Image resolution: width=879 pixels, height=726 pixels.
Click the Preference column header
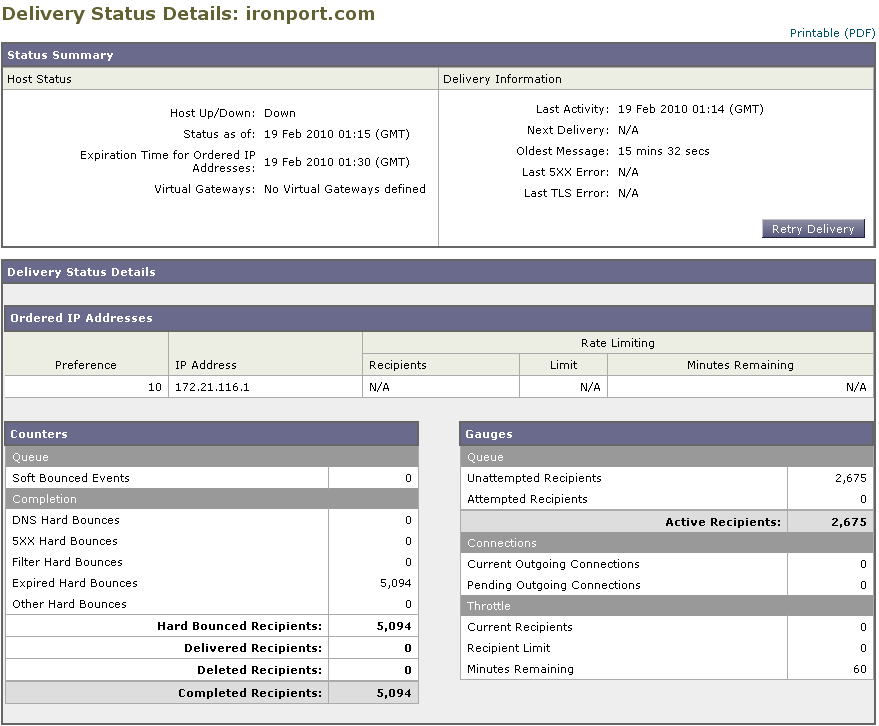(86, 365)
